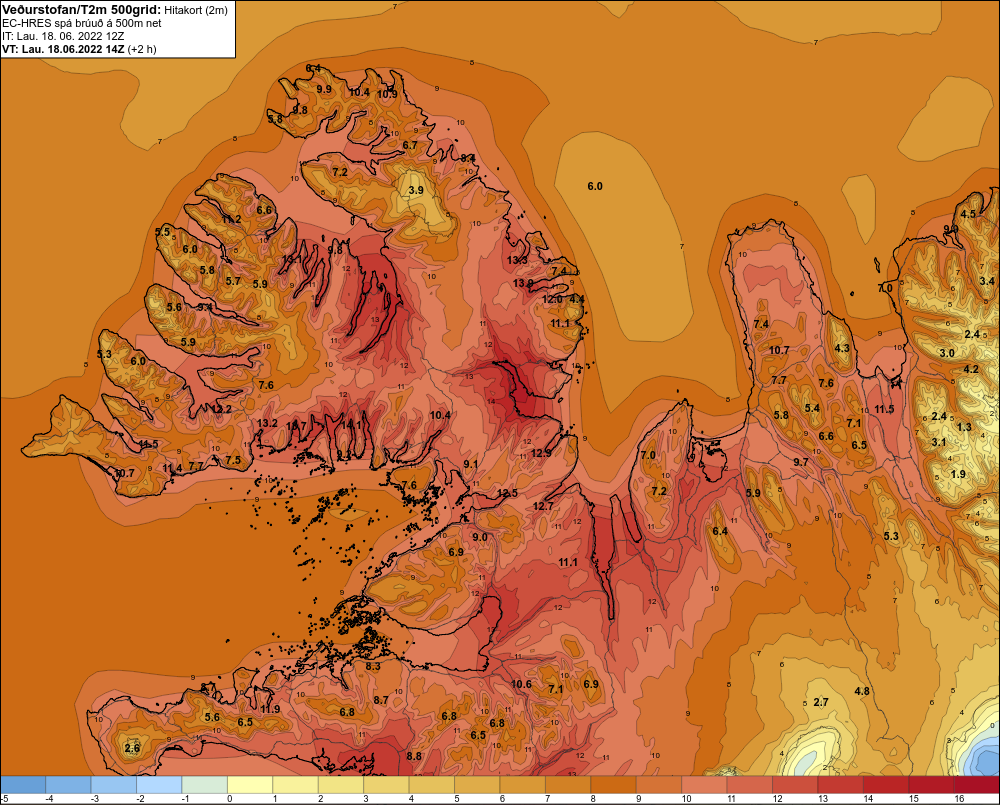
Task: Select the dark red swatch right of 16
Action: tap(976, 785)
